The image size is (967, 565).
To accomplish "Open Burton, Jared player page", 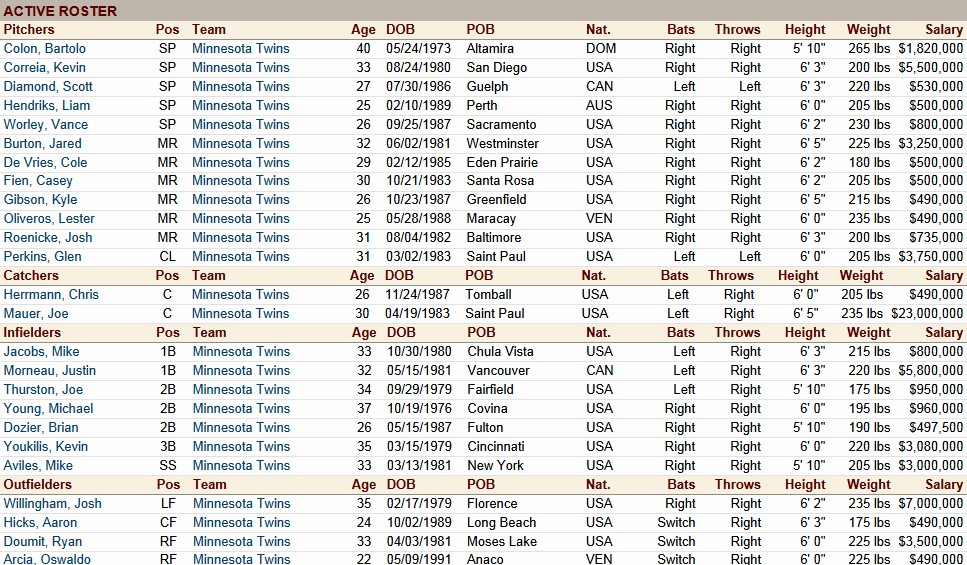I will click(x=43, y=144).
